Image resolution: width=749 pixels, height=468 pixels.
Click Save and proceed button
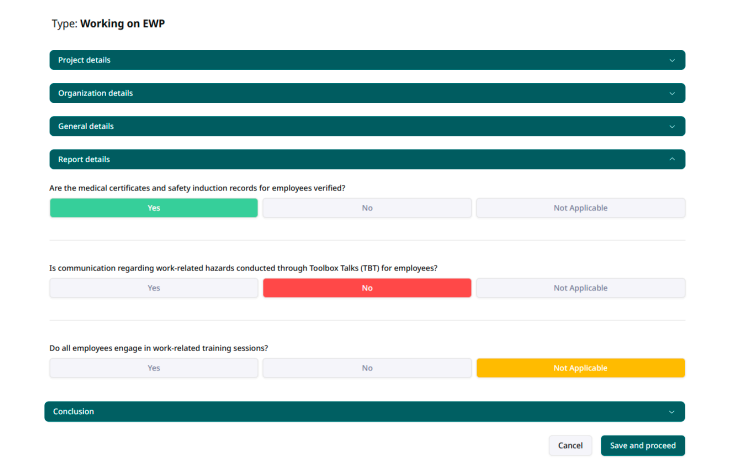pyautogui.click(x=642, y=445)
